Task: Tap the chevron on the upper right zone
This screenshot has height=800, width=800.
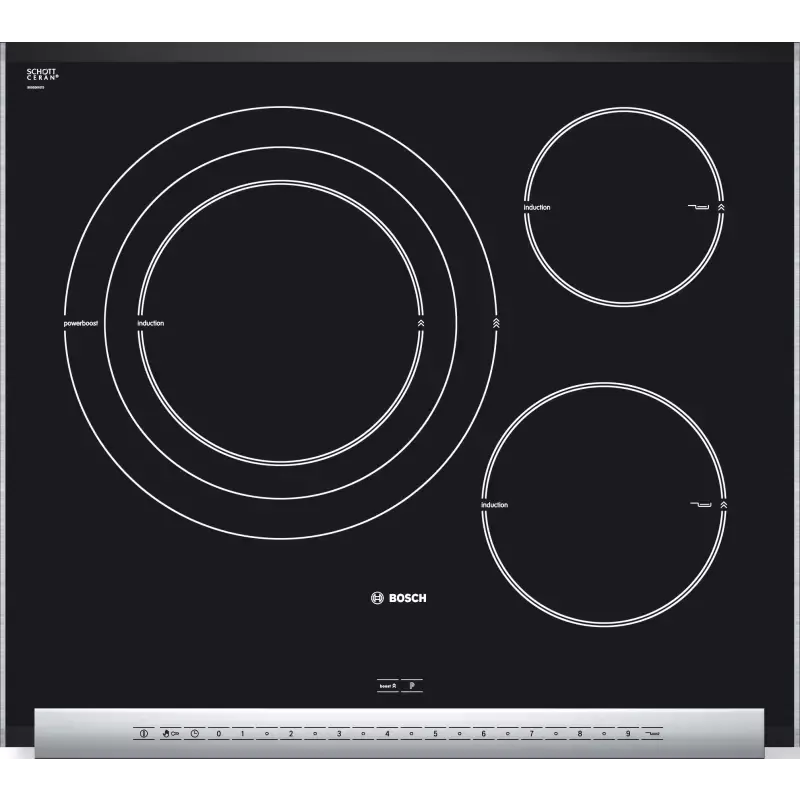Action: pos(722,208)
